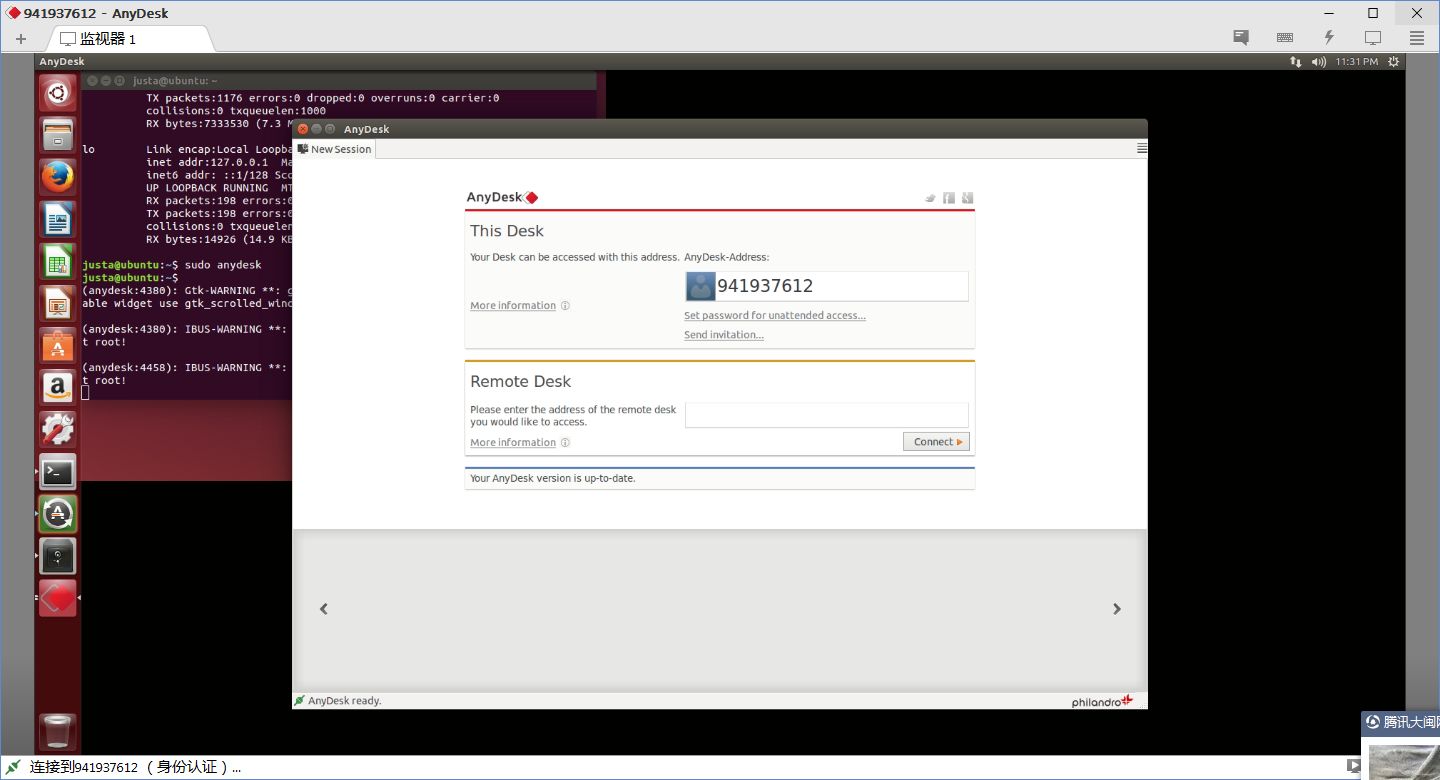Launch LibreOffice Calc from launcher
The height and width of the screenshot is (780, 1440).
point(58,262)
